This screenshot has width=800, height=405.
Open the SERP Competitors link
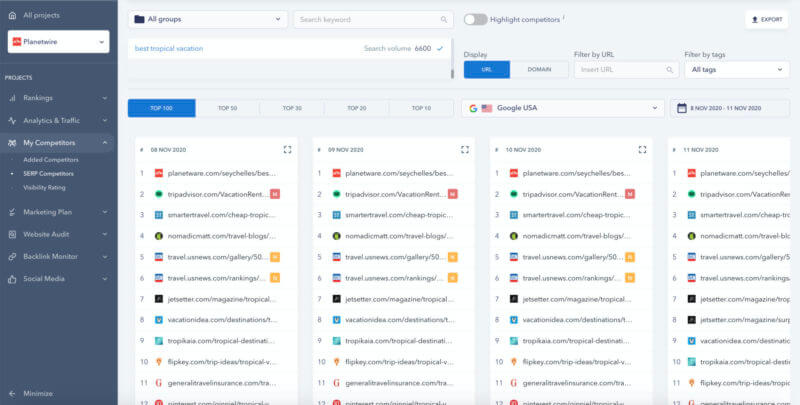pyautogui.click(x=48, y=173)
